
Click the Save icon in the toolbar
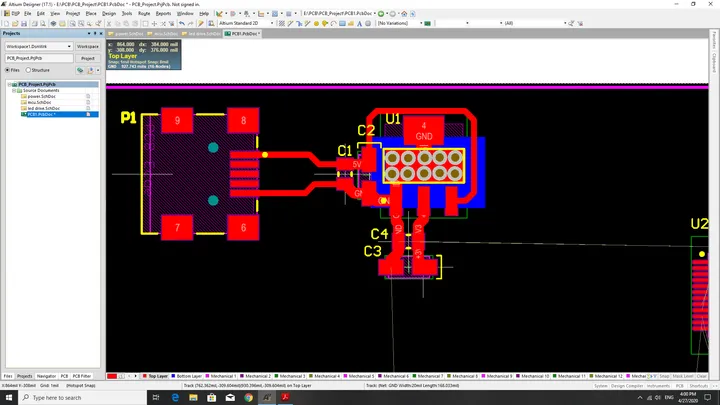tap(24, 23)
